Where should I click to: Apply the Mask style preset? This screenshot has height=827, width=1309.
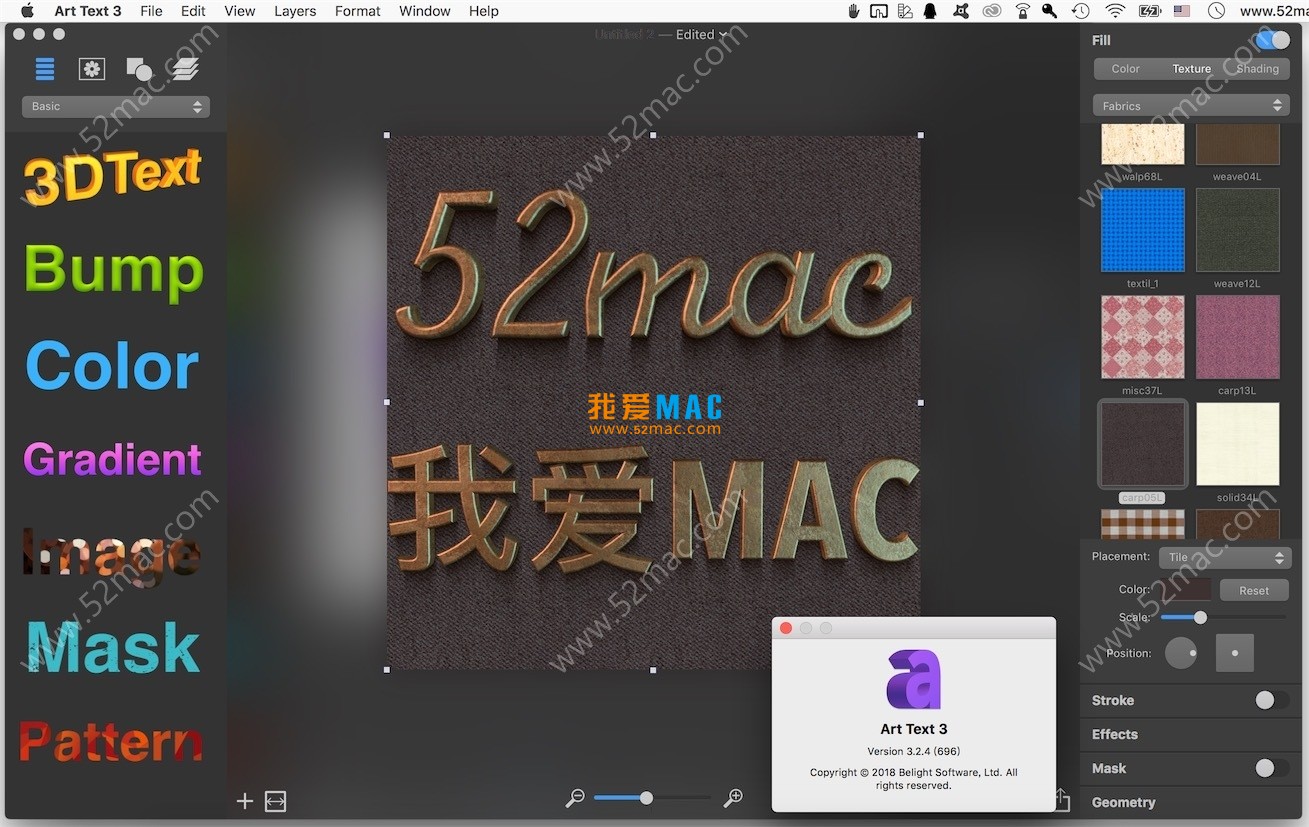click(x=113, y=648)
